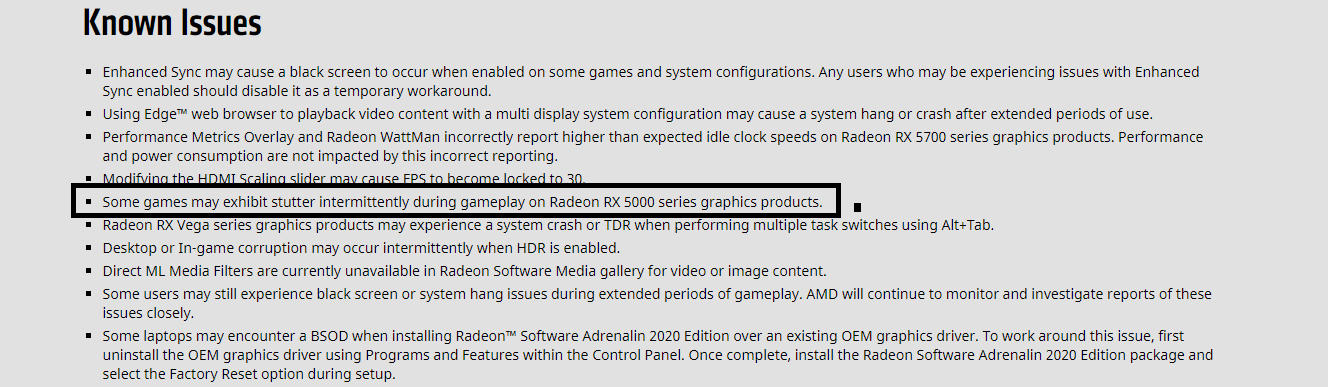Click bullet marker before Desktop or In-game corruption
Image resolution: width=1328 pixels, height=387 pixels.
pos(89,249)
